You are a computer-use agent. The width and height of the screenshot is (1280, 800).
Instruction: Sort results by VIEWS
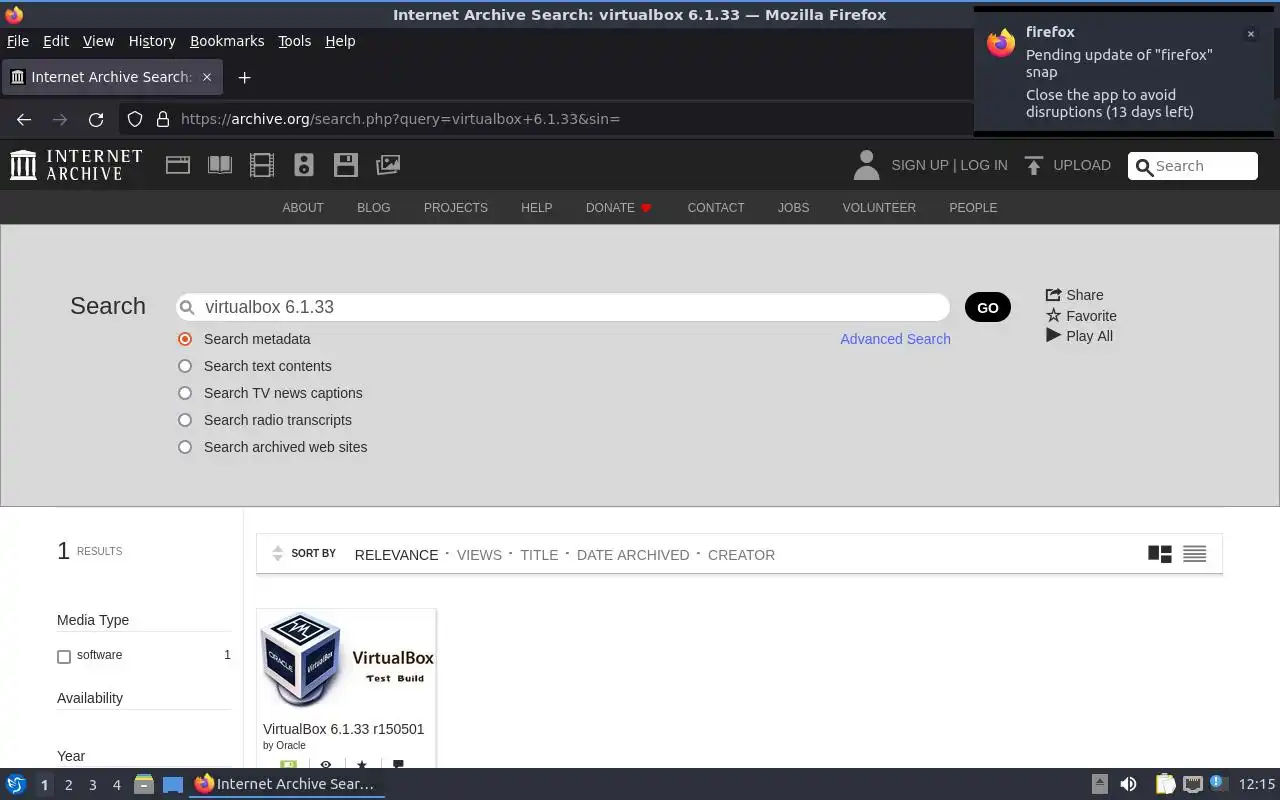[479, 555]
